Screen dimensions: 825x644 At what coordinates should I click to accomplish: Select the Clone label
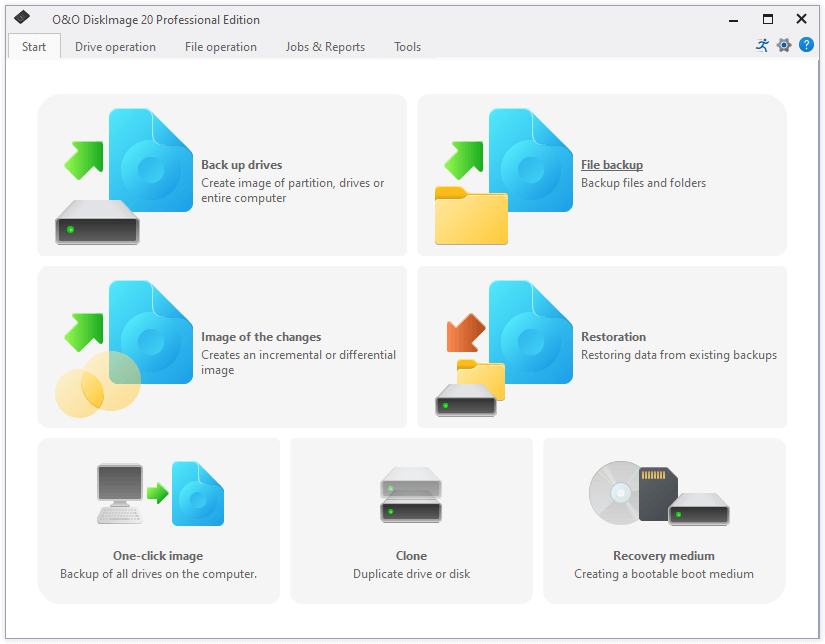(411, 556)
